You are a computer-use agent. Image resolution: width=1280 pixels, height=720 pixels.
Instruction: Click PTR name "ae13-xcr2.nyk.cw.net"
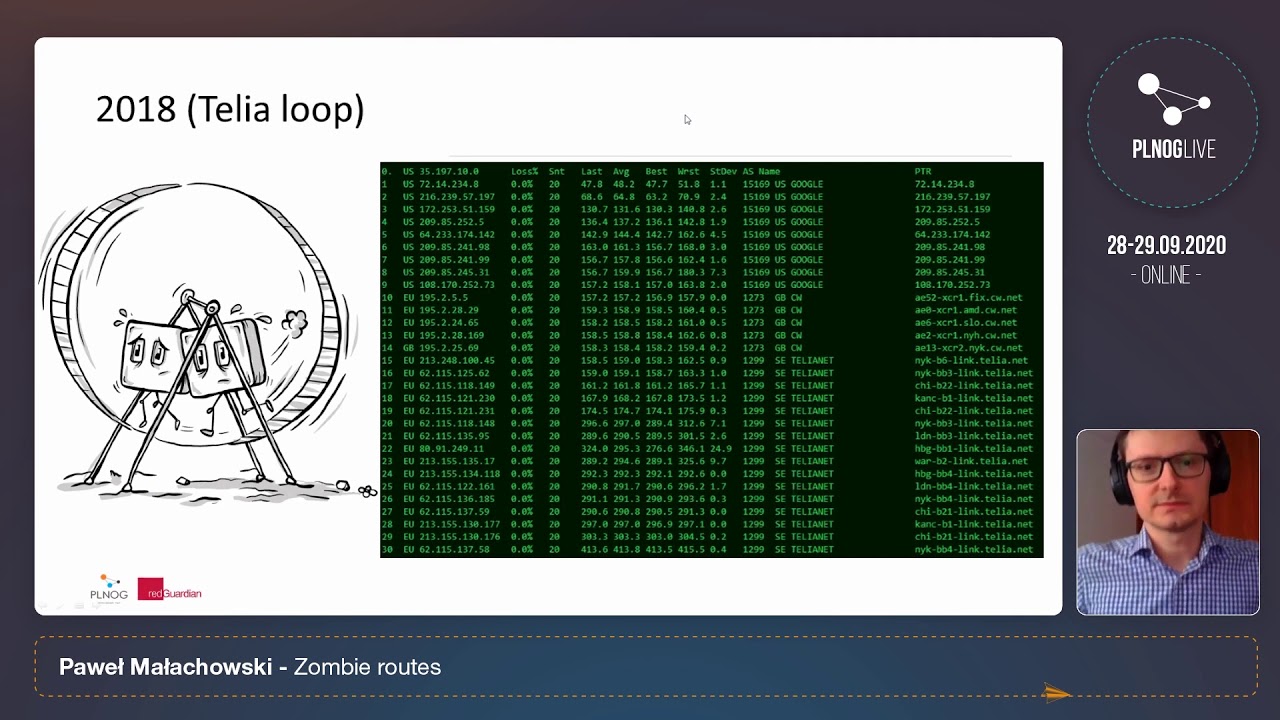click(968, 348)
